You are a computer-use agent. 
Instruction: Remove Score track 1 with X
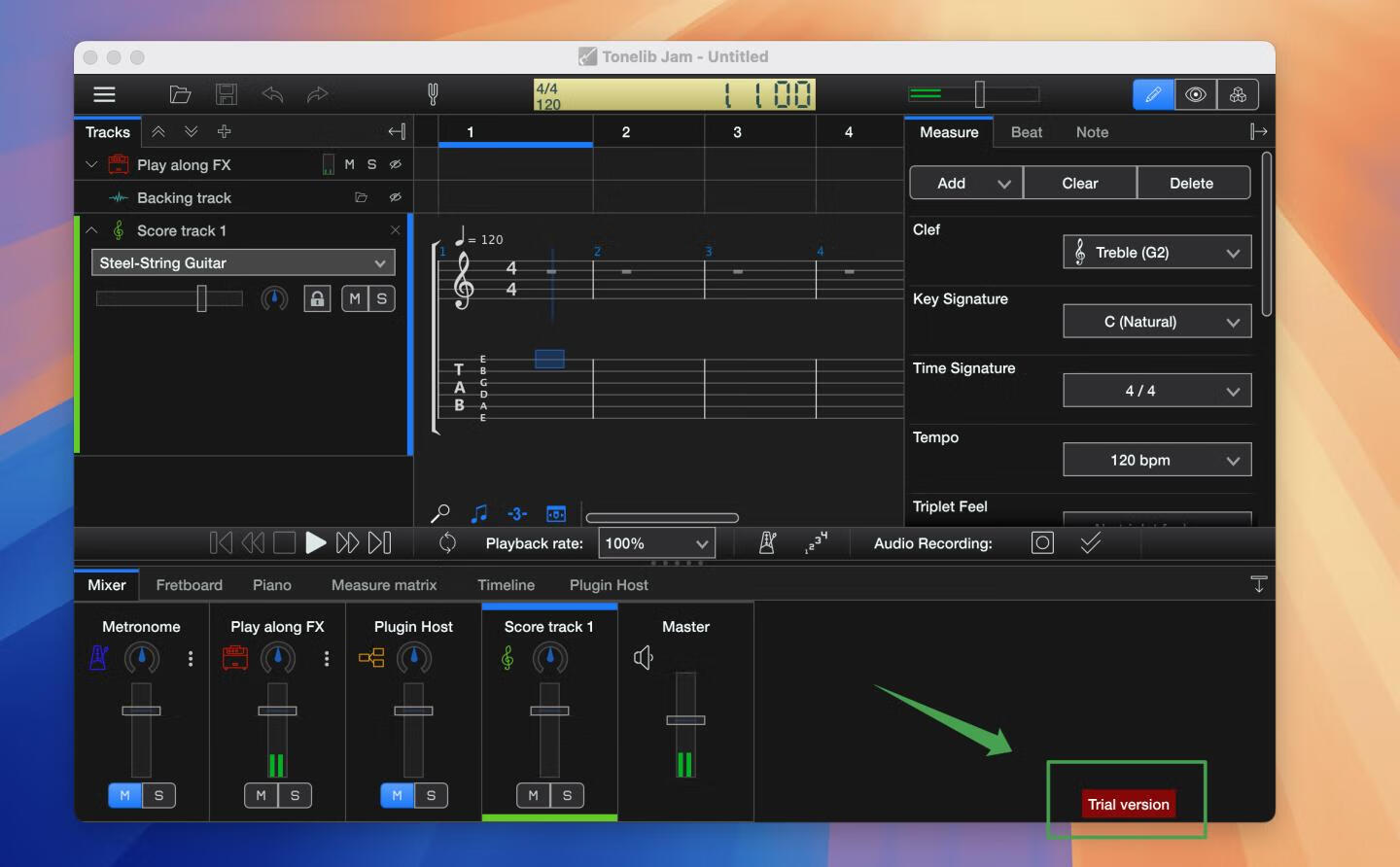tap(395, 230)
